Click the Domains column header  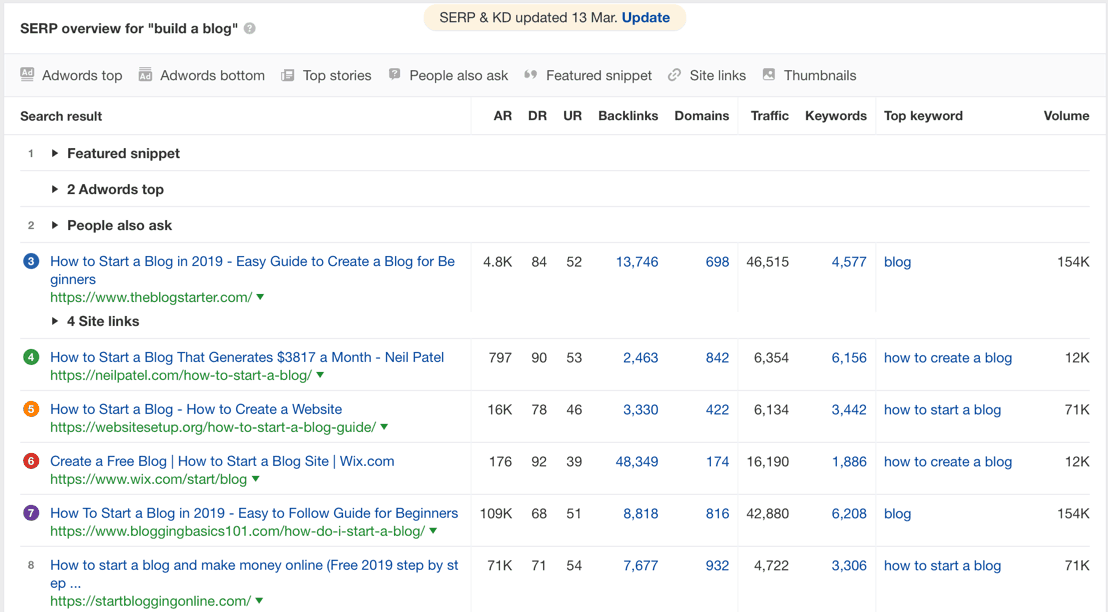coord(702,116)
